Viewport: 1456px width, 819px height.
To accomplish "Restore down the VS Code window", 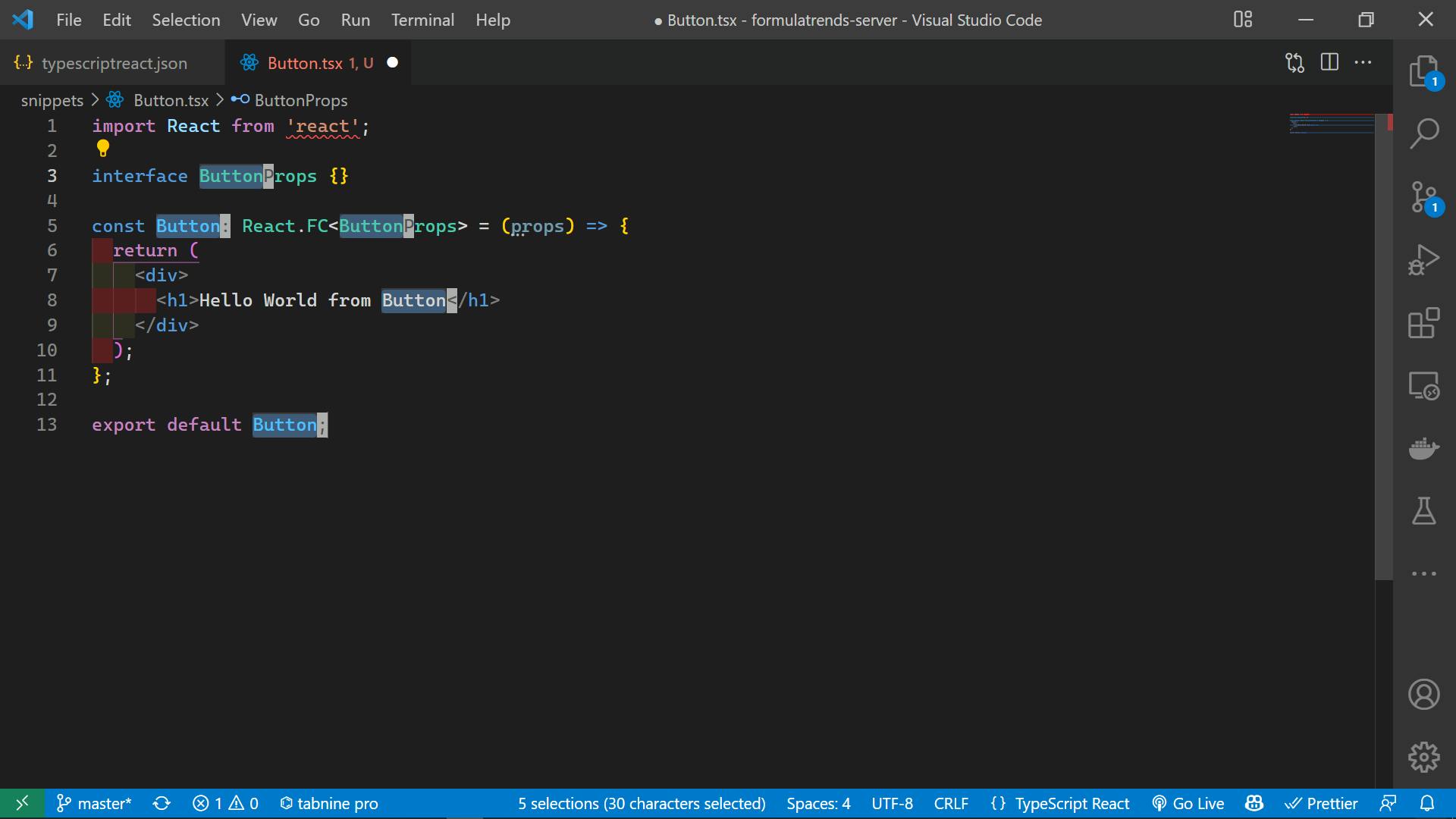I will click(1366, 20).
